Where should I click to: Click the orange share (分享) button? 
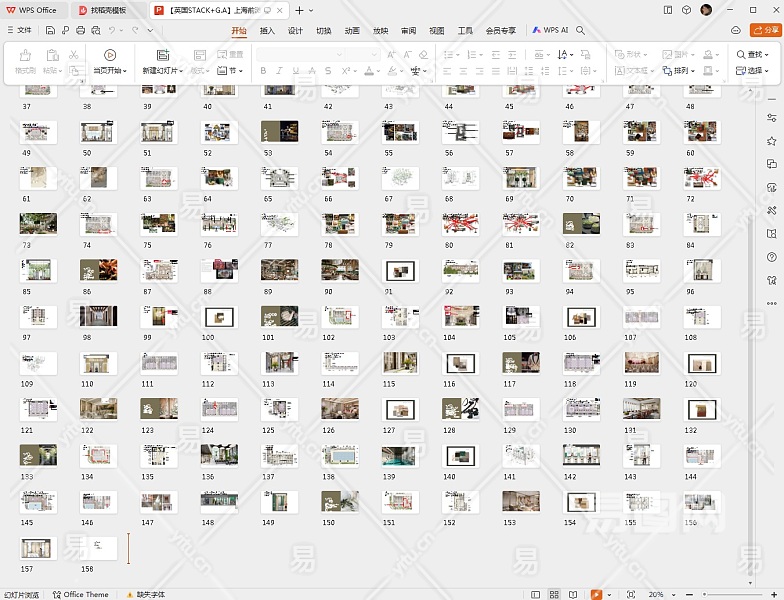pyautogui.click(x=765, y=30)
